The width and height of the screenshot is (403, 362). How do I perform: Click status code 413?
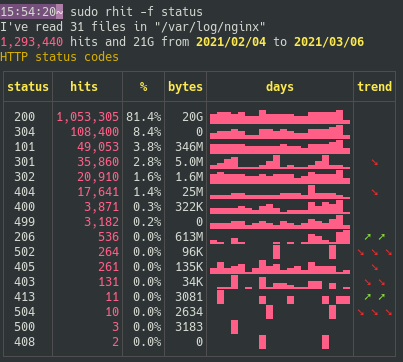[25, 297]
